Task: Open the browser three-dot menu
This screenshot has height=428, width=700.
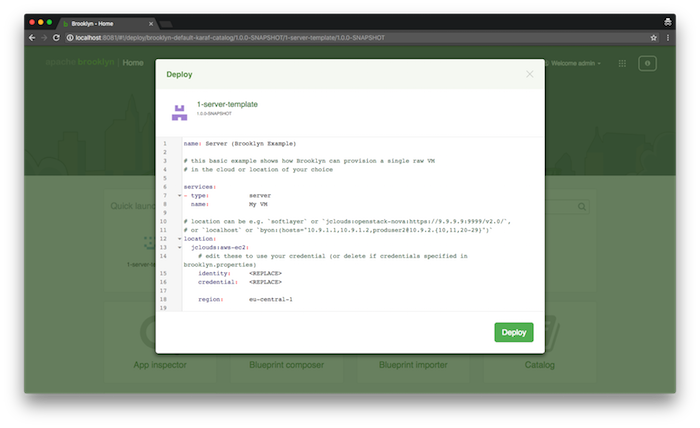Action: point(667,37)
